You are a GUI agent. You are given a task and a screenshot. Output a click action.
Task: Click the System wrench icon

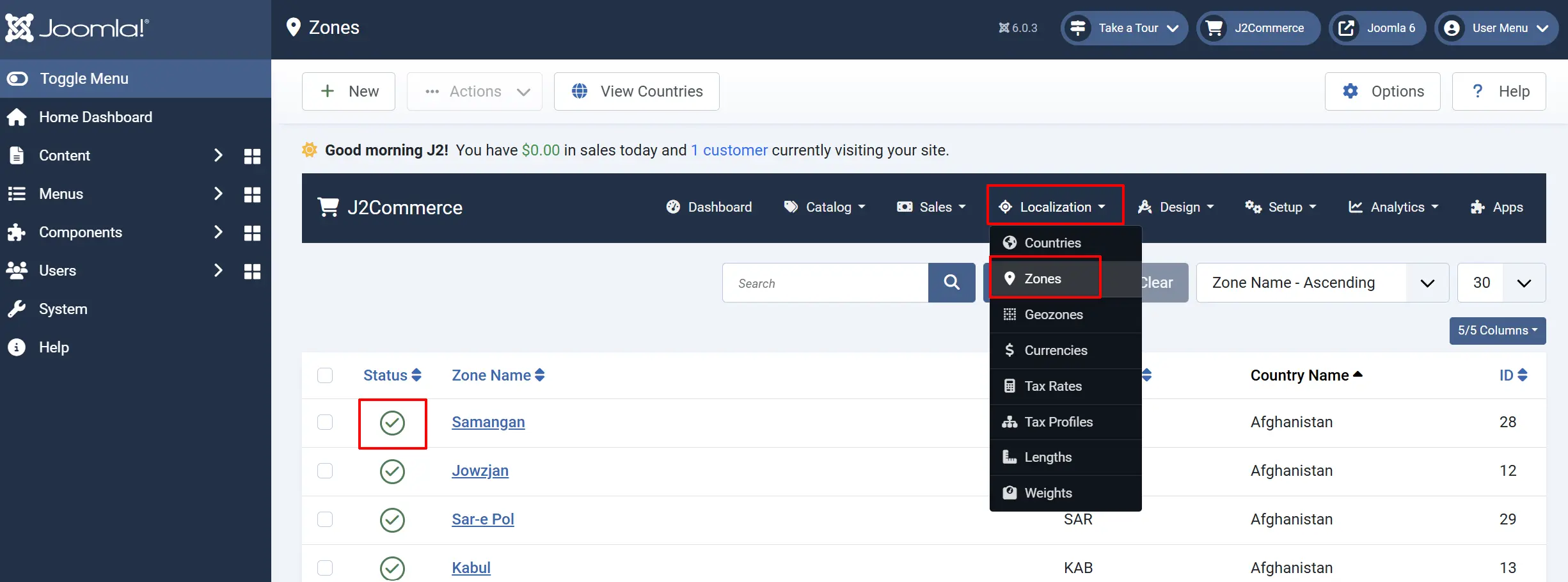click(17, 309)
